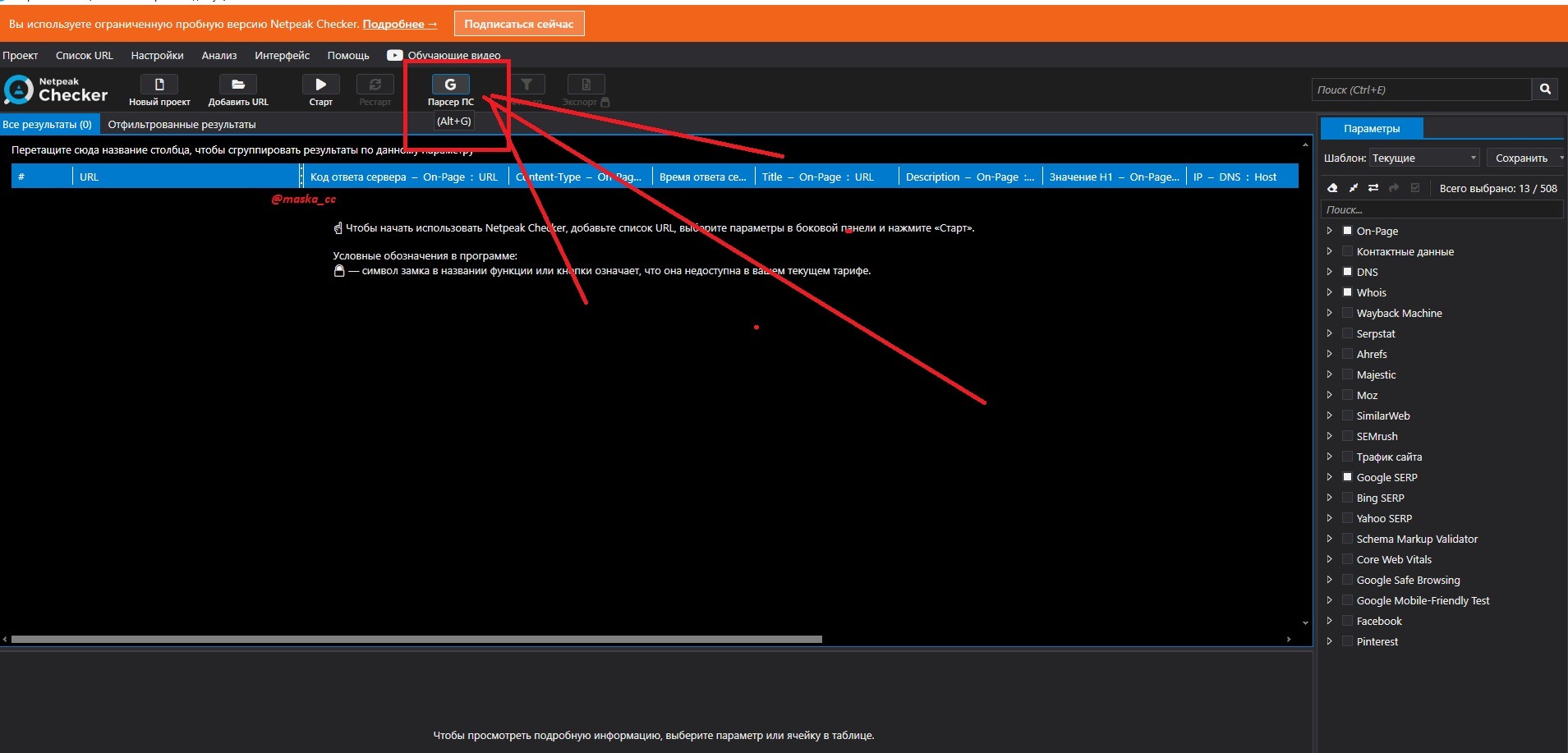
Task: Click the IP – DNS : Host column header
Action: coord(1242,177)
